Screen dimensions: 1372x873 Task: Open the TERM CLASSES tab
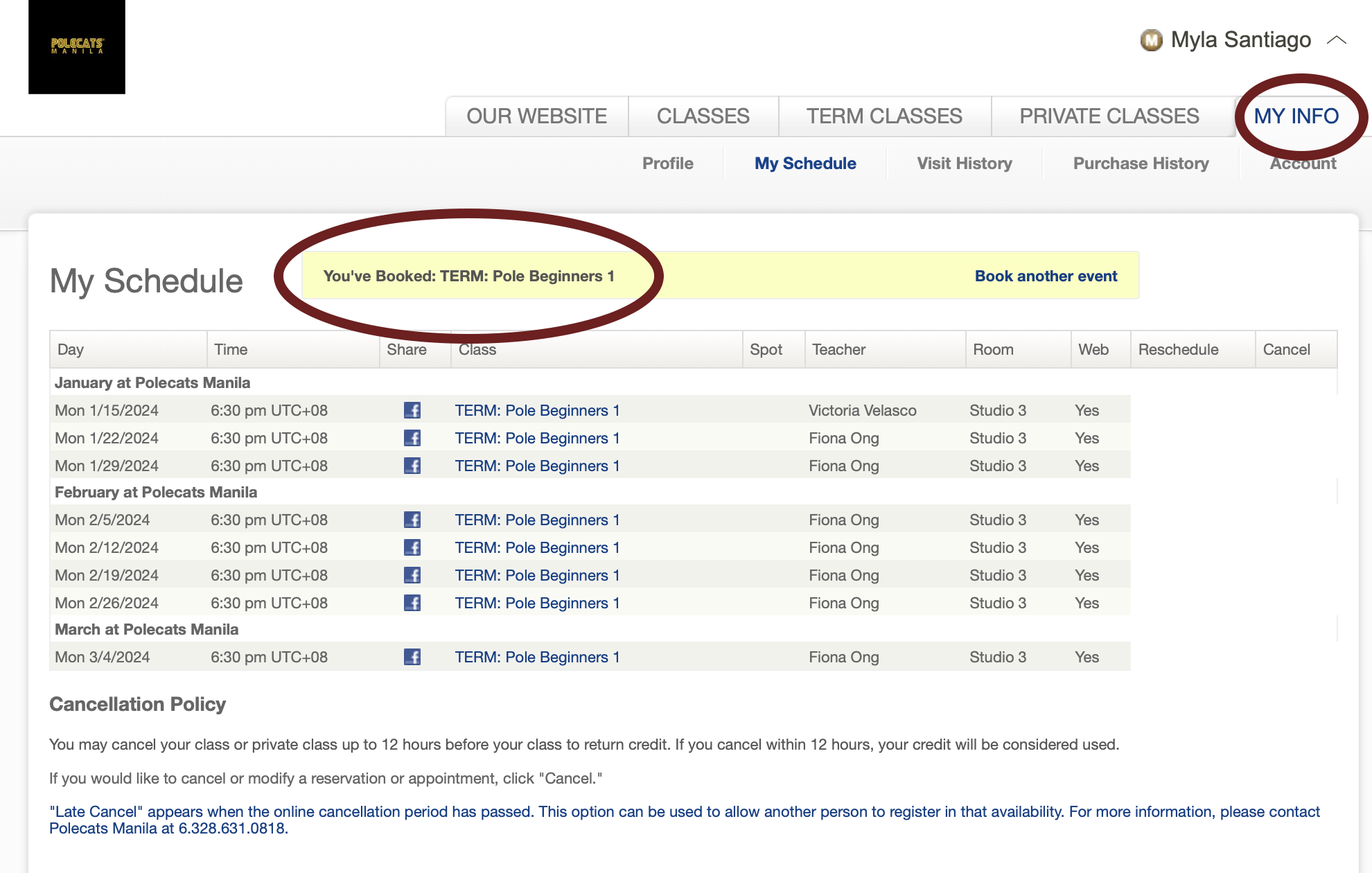[x=884, y=116]
